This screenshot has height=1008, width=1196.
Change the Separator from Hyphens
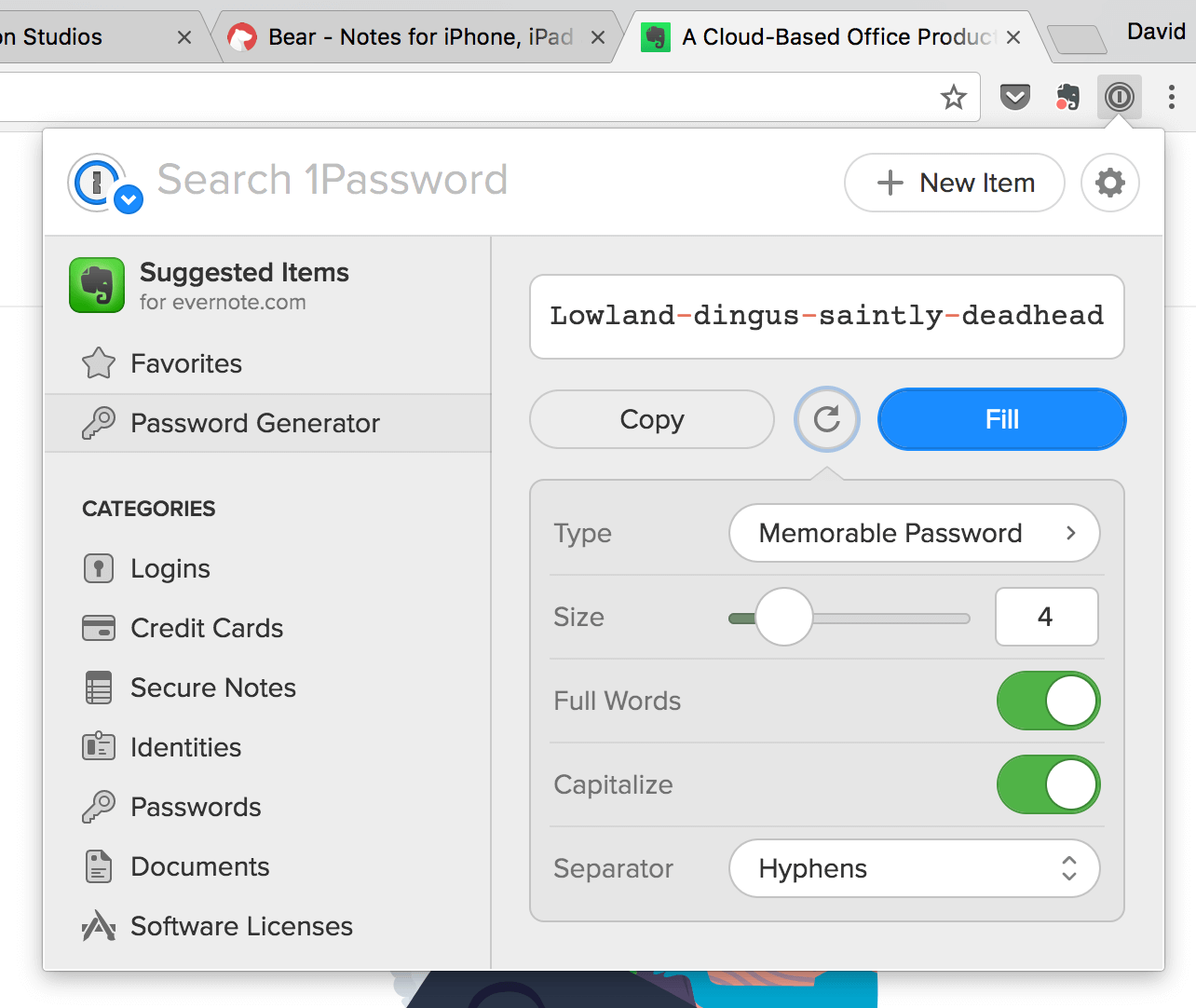click(x=914, y=868)
